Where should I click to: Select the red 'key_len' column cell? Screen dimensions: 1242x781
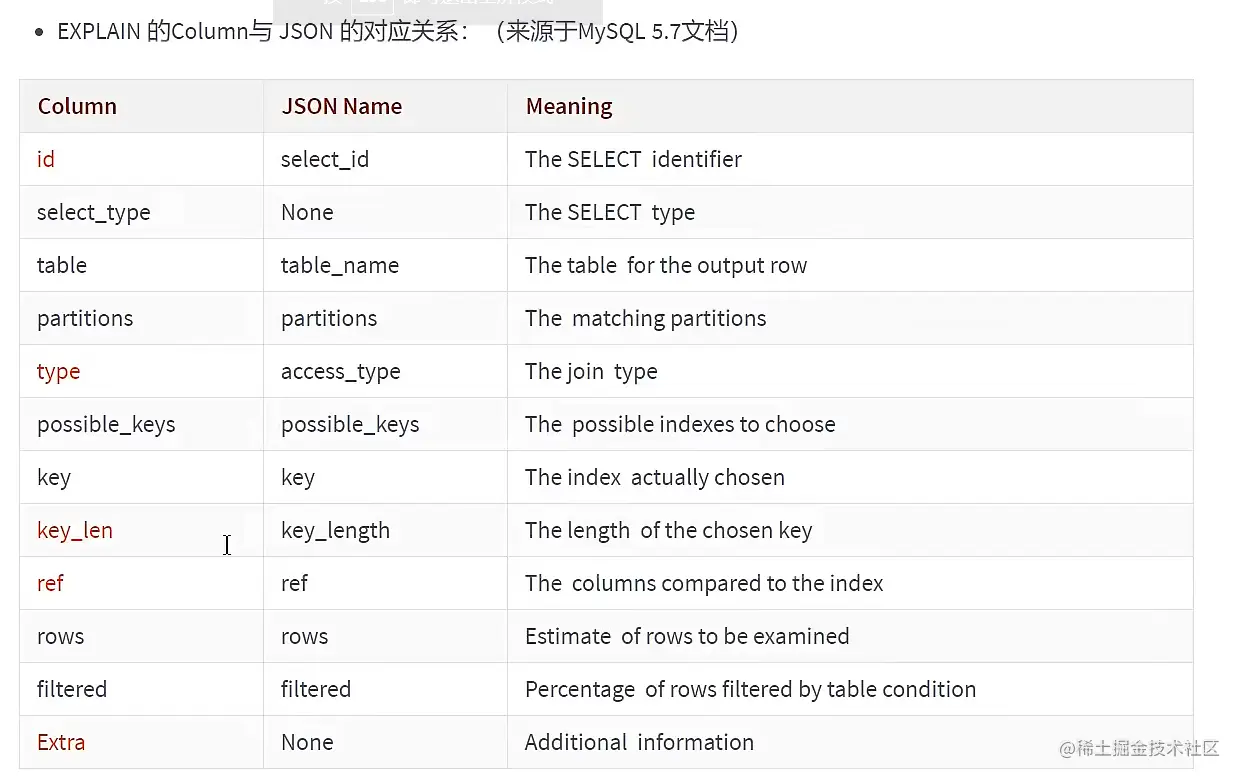75,530
